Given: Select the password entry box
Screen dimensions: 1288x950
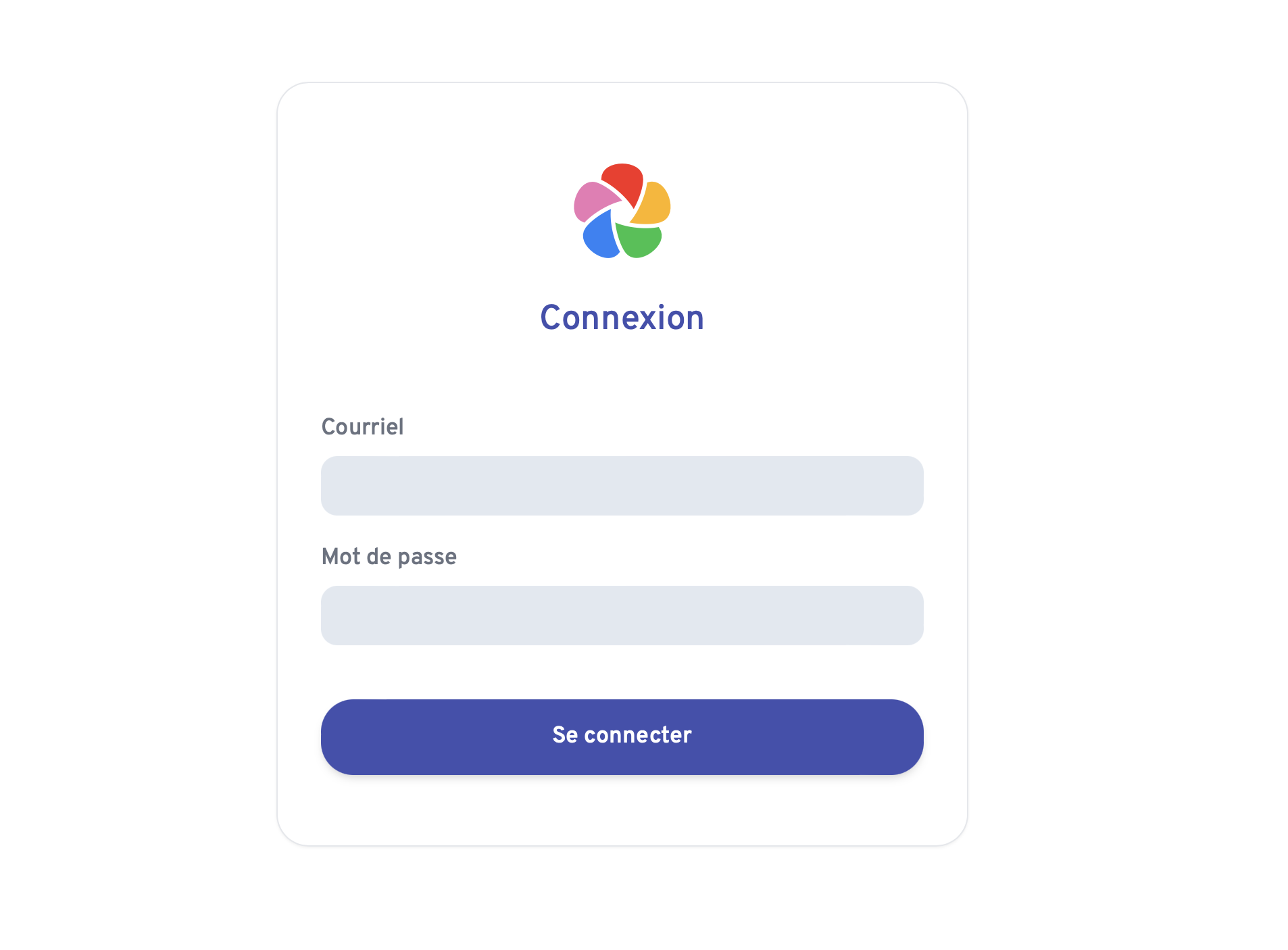Looking at the screenshot, I should pos(622,616).
